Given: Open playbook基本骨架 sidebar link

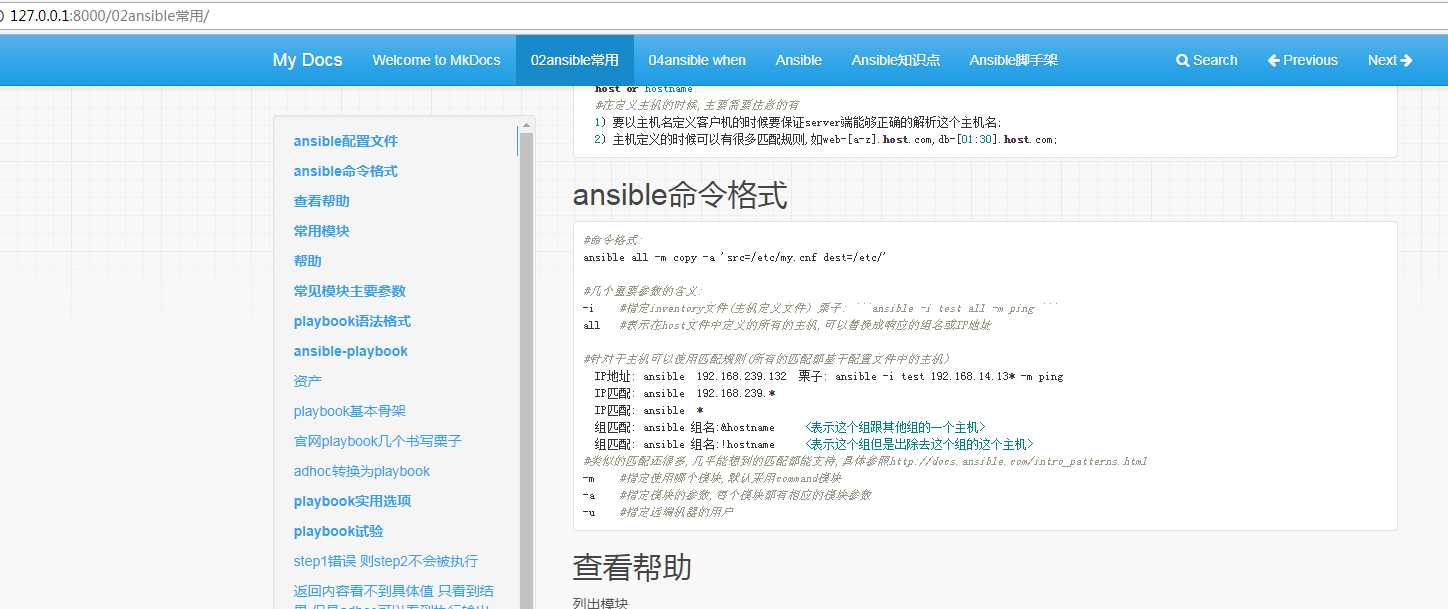Looking at the screenshot, I should point(349,411).
